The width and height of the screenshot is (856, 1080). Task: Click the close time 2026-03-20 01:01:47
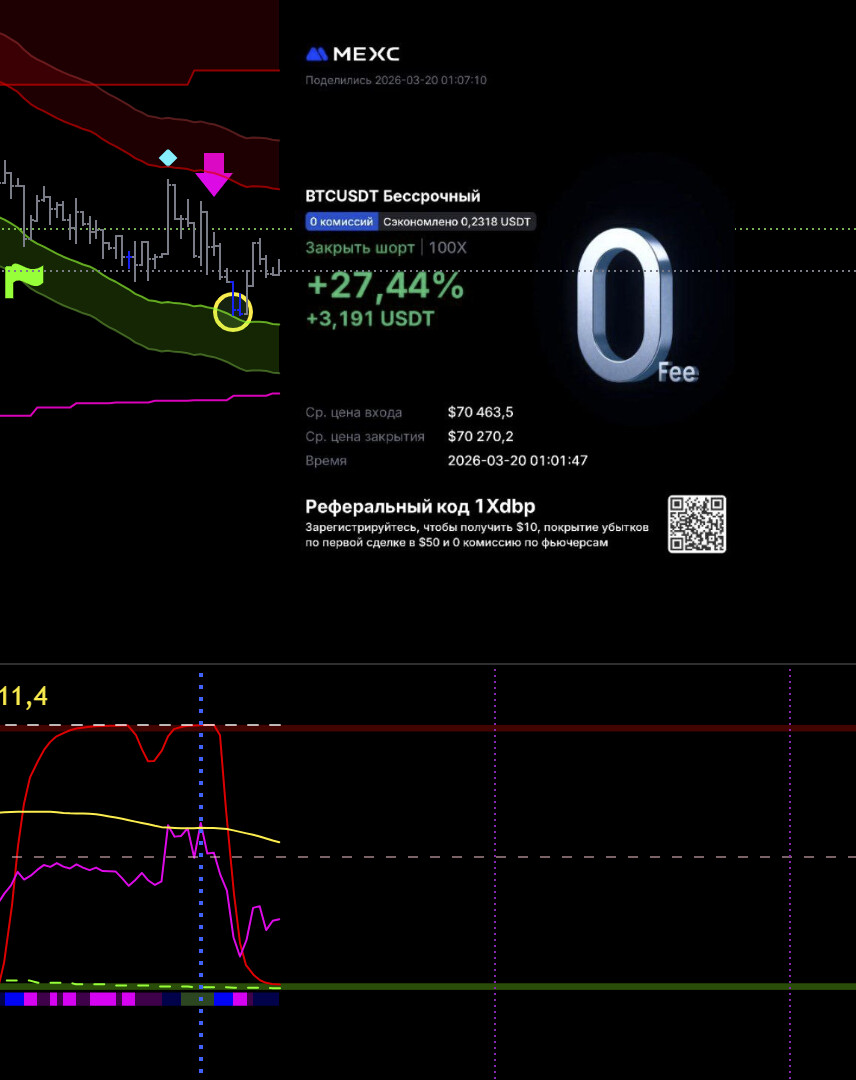pyautogui.click(x=517, y=461)
